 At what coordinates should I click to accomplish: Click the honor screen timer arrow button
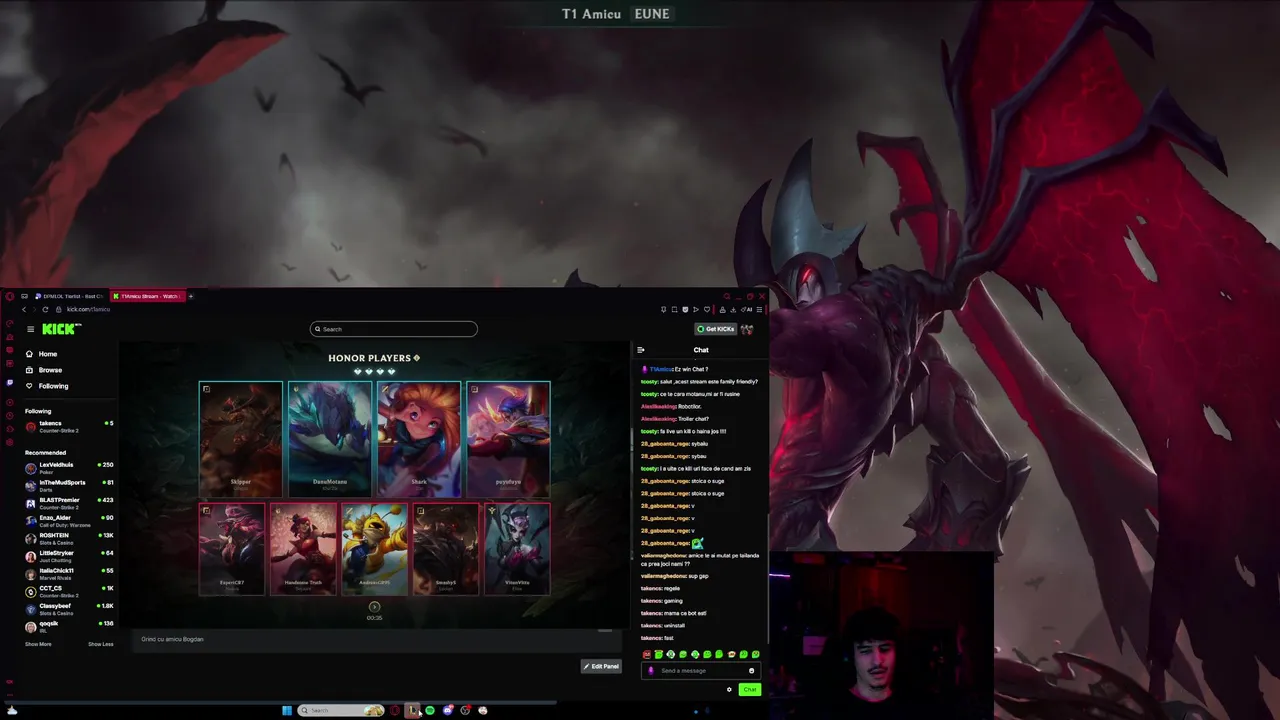tap(374, 606)
